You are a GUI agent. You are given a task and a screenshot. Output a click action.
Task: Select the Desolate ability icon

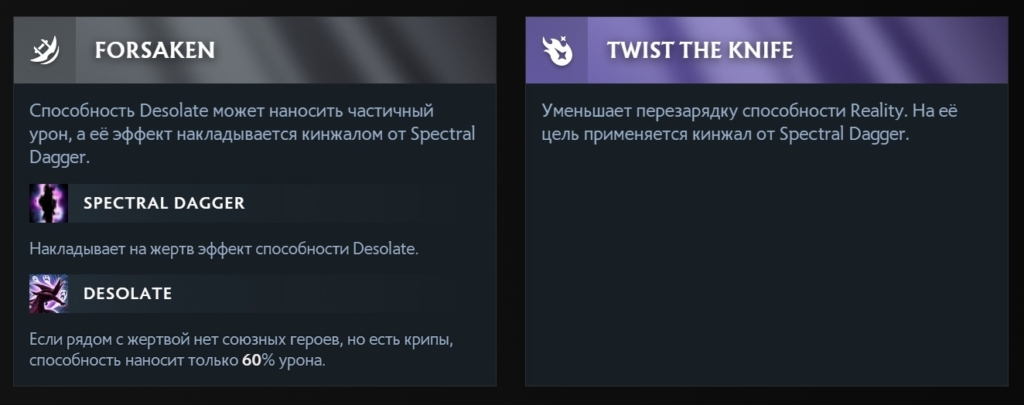click(49, 294)
